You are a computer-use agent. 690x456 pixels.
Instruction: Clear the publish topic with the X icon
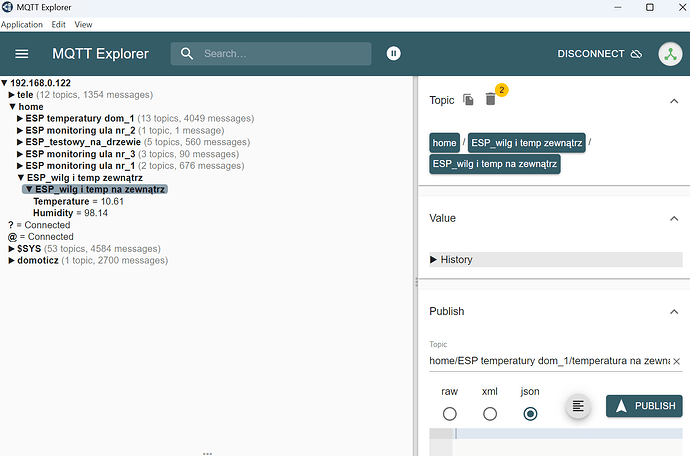[676, 361]
